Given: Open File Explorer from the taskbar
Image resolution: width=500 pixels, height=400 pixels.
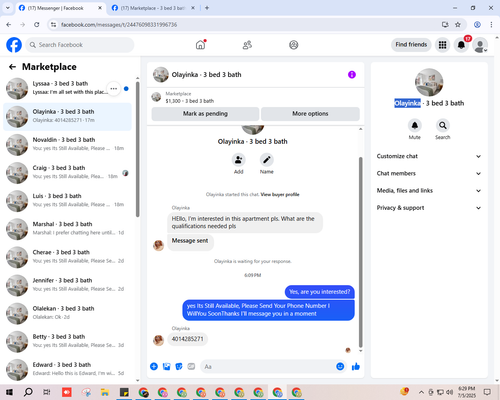Looking at the screenshot, I should coord(105,392).
